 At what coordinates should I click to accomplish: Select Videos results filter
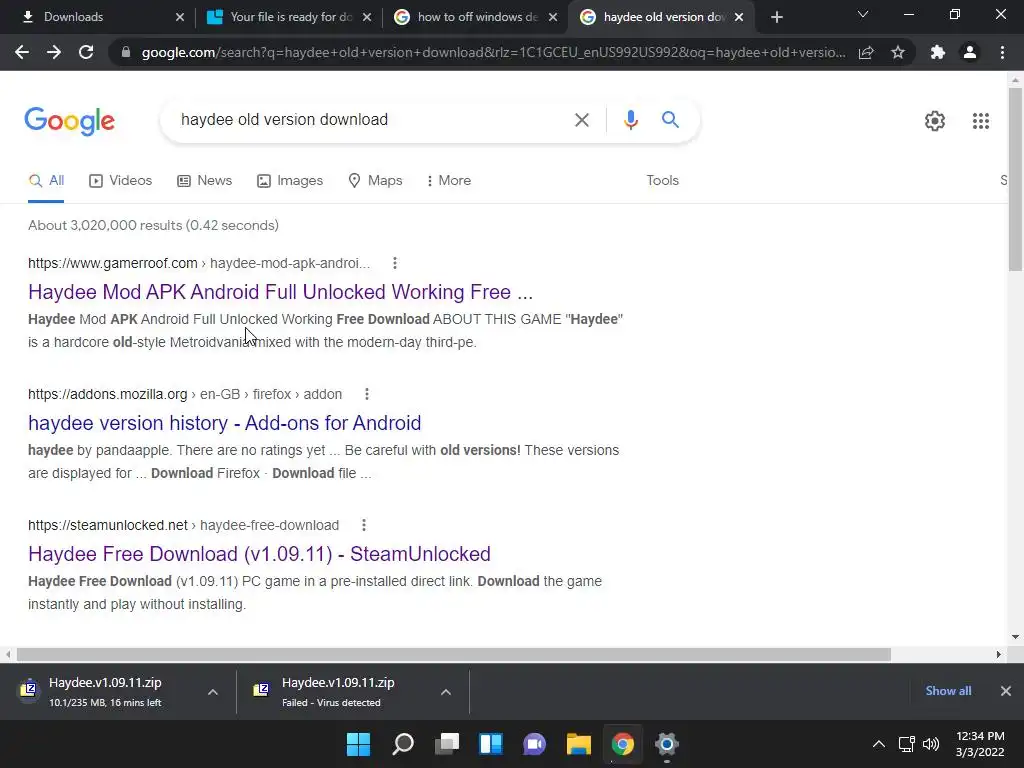click(120, 181)
